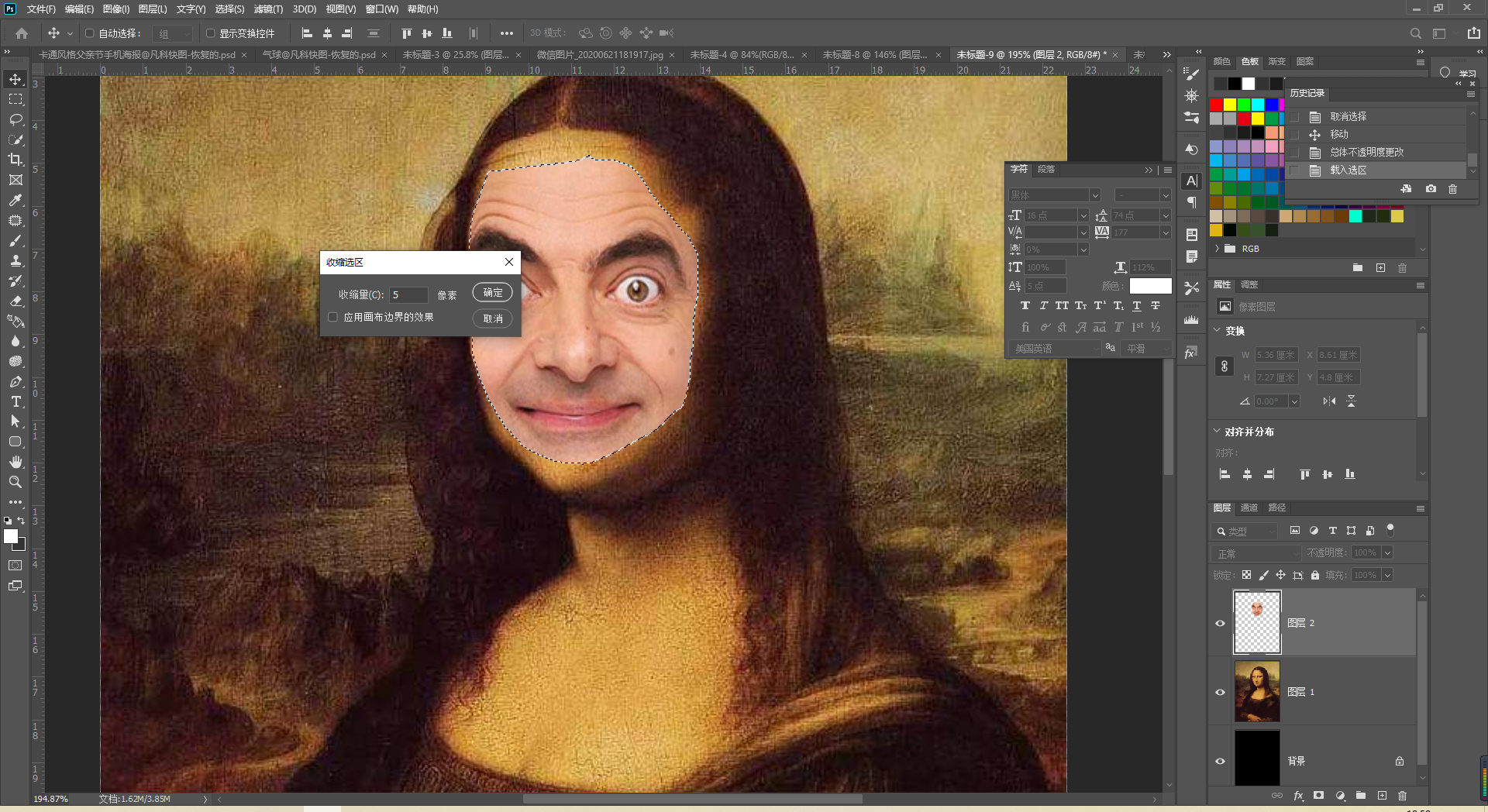Open layer style fx menu in Layers footer
1488x812 pixels.
pos(1298,796)
